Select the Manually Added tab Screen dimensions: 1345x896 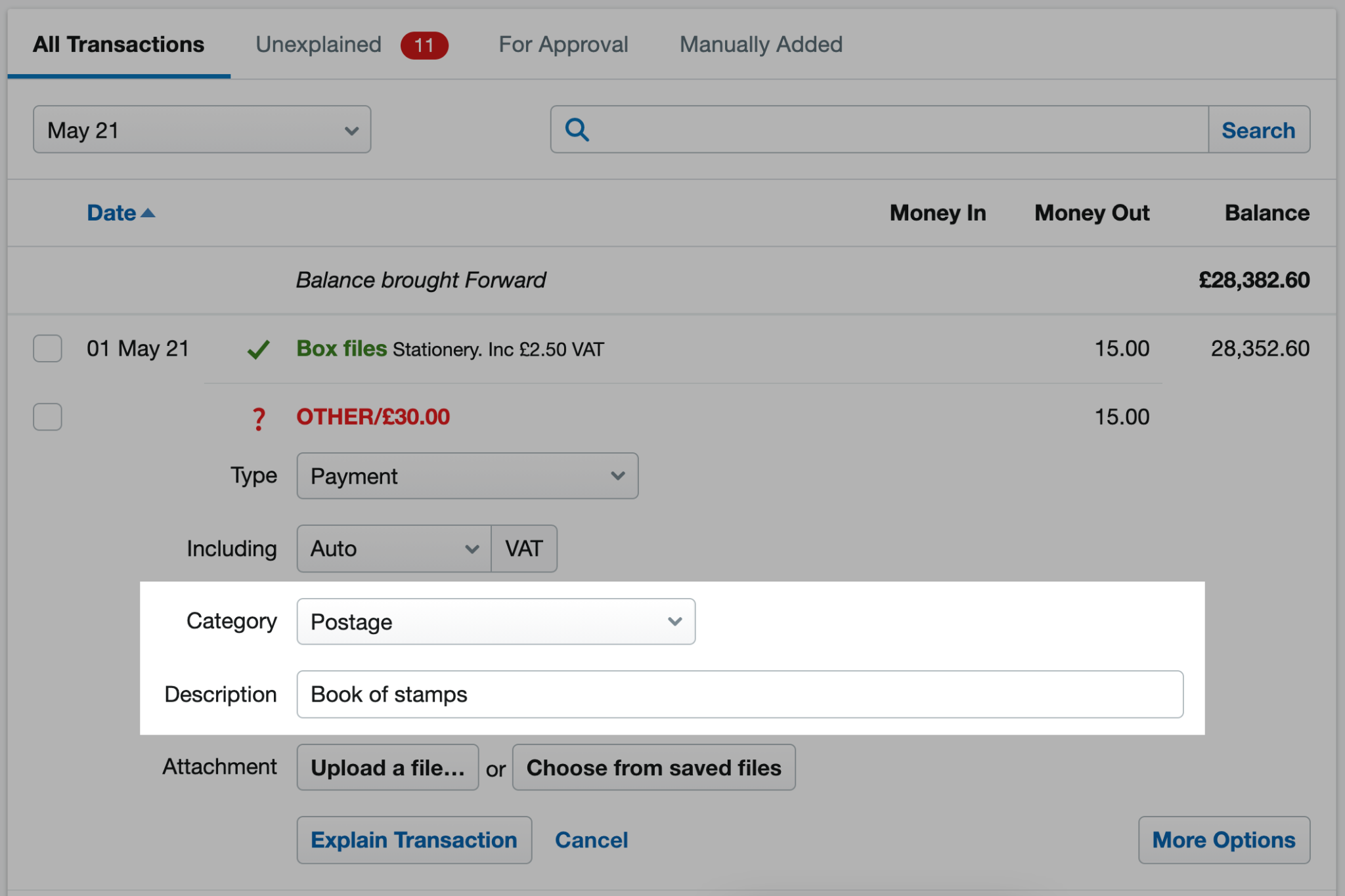[x=761, y=44]
